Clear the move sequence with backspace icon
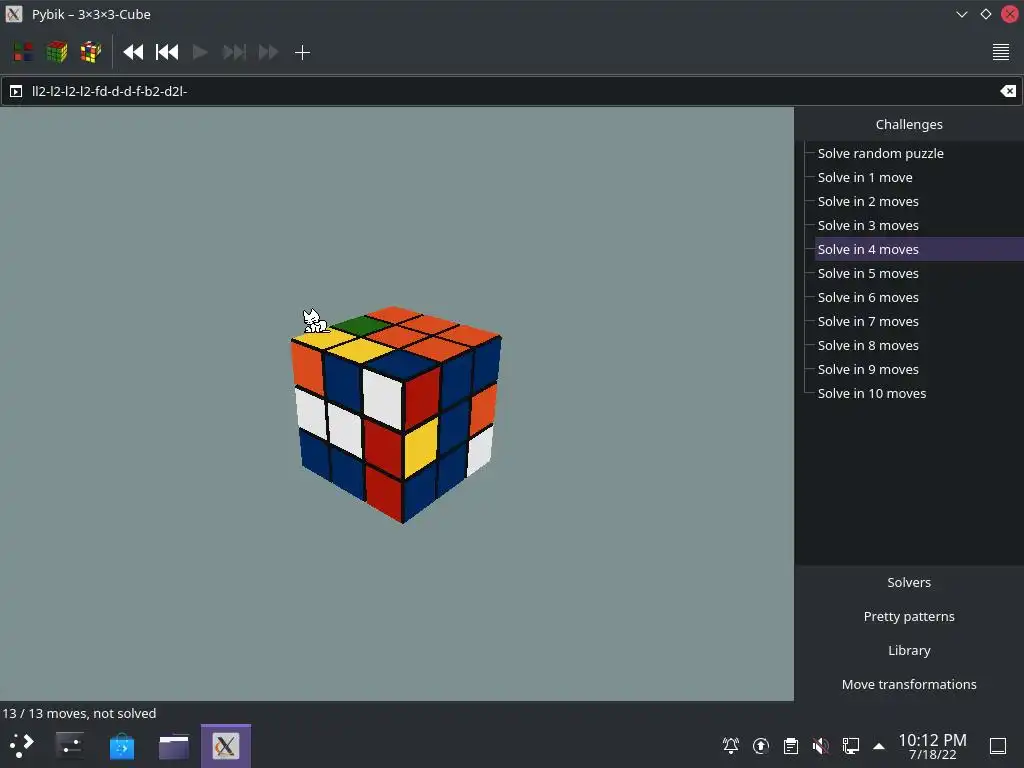The height and width of the screenshot is (768, 1024). (x=1008, y=91)
